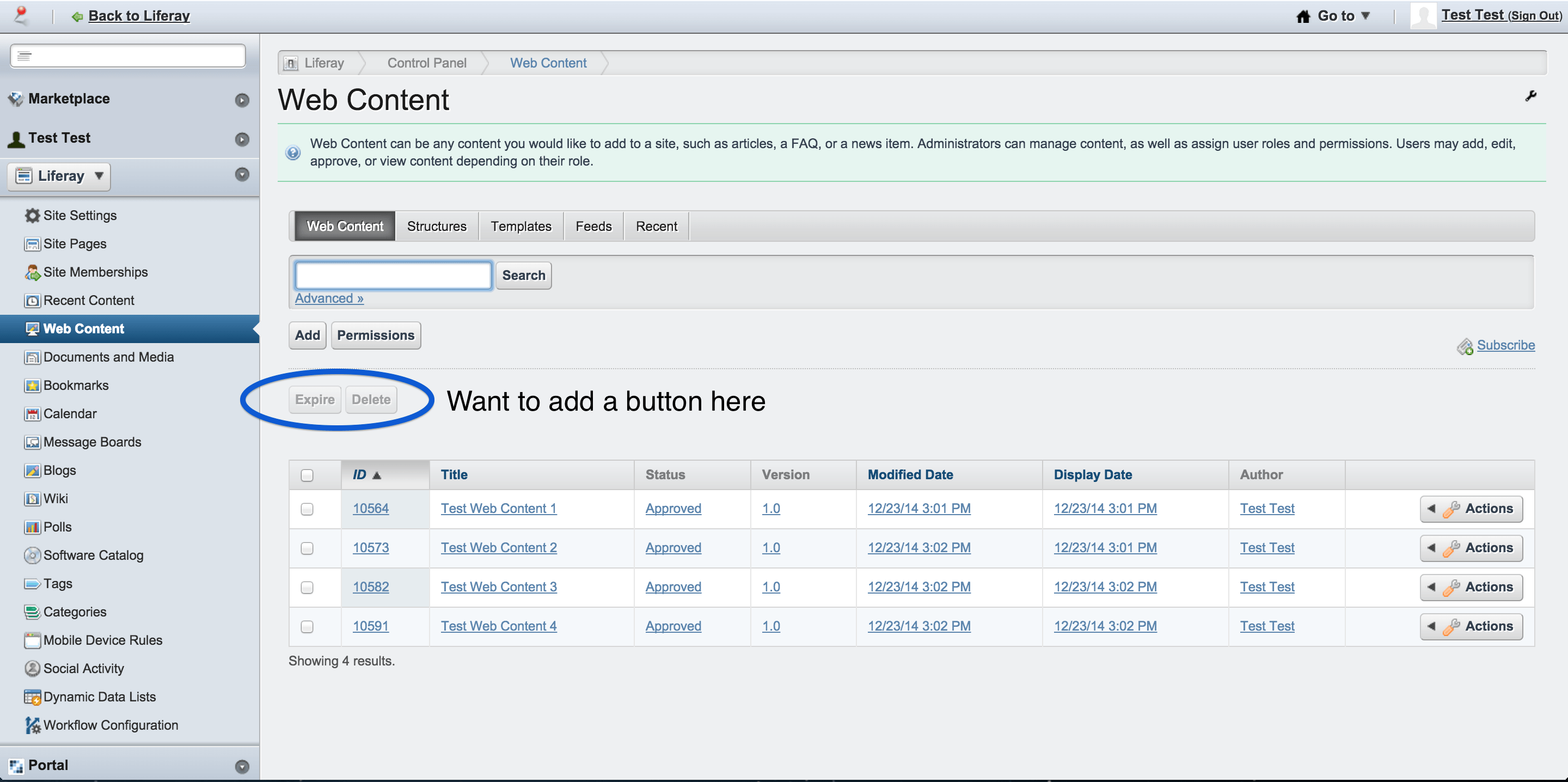Switch to the Templates tab
Image resolution: width=1568 pixels, height=782 pixels.
tap(520, 227)
